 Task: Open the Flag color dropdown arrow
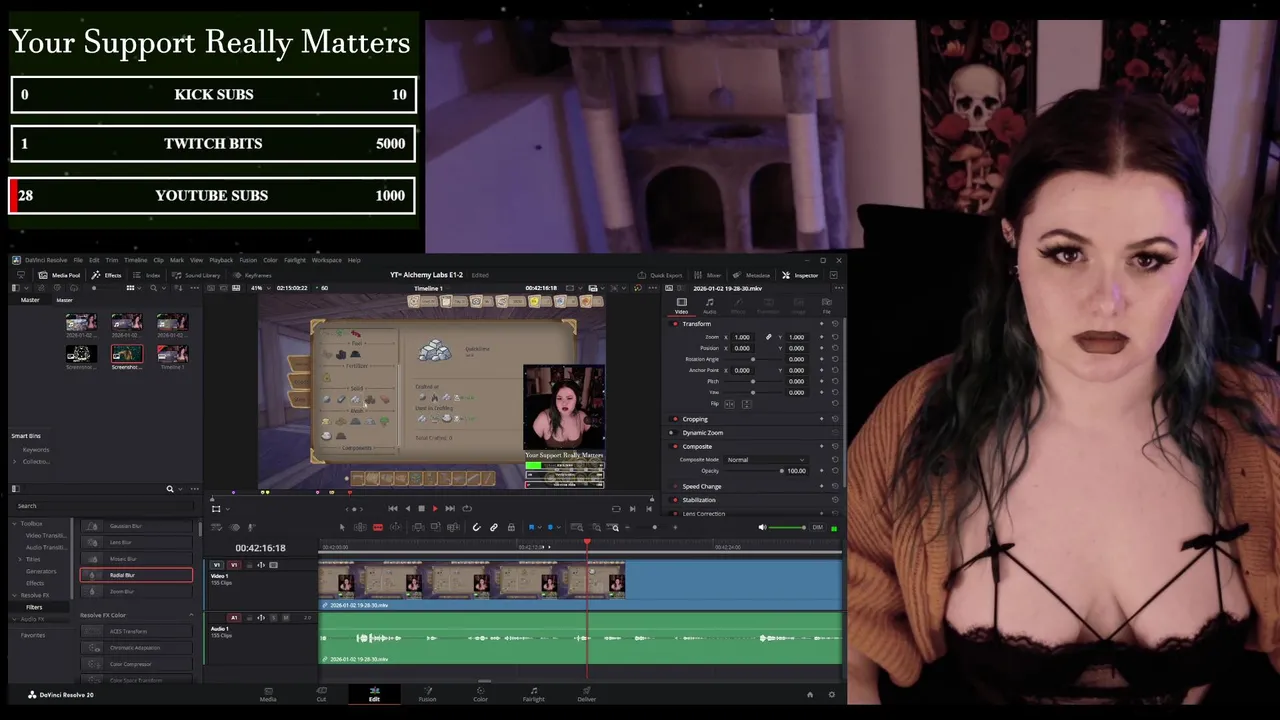pyautogui.click(x=540, y=527)
